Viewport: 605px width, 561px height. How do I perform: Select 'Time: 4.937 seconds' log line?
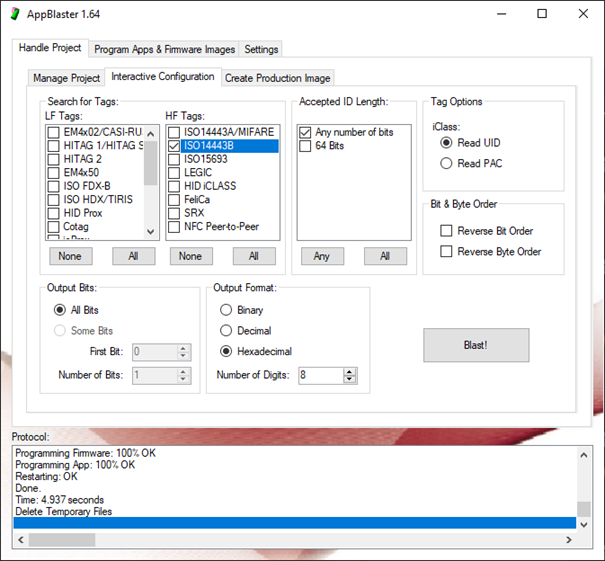[60, 500]
